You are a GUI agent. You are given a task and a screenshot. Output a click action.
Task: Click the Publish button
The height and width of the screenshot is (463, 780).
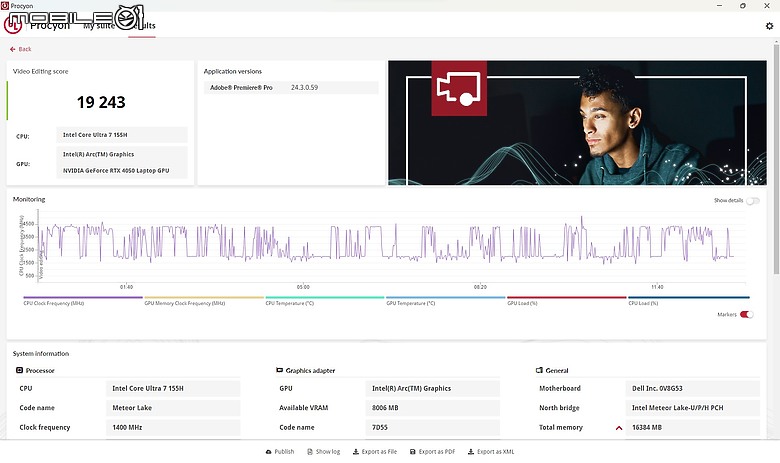280,452
